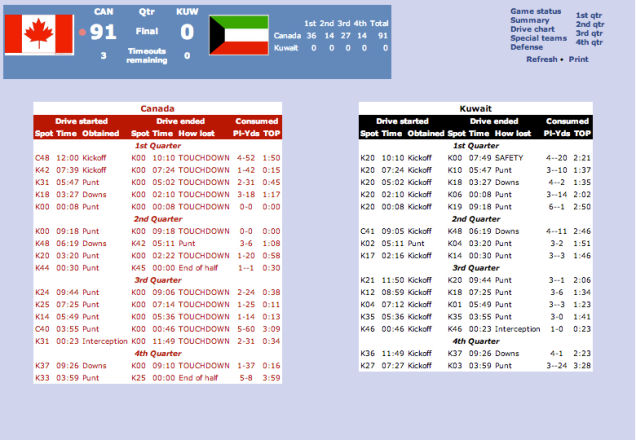Refresh the game page
Viewport: 636px width, 440px height.
click(541, 59)
